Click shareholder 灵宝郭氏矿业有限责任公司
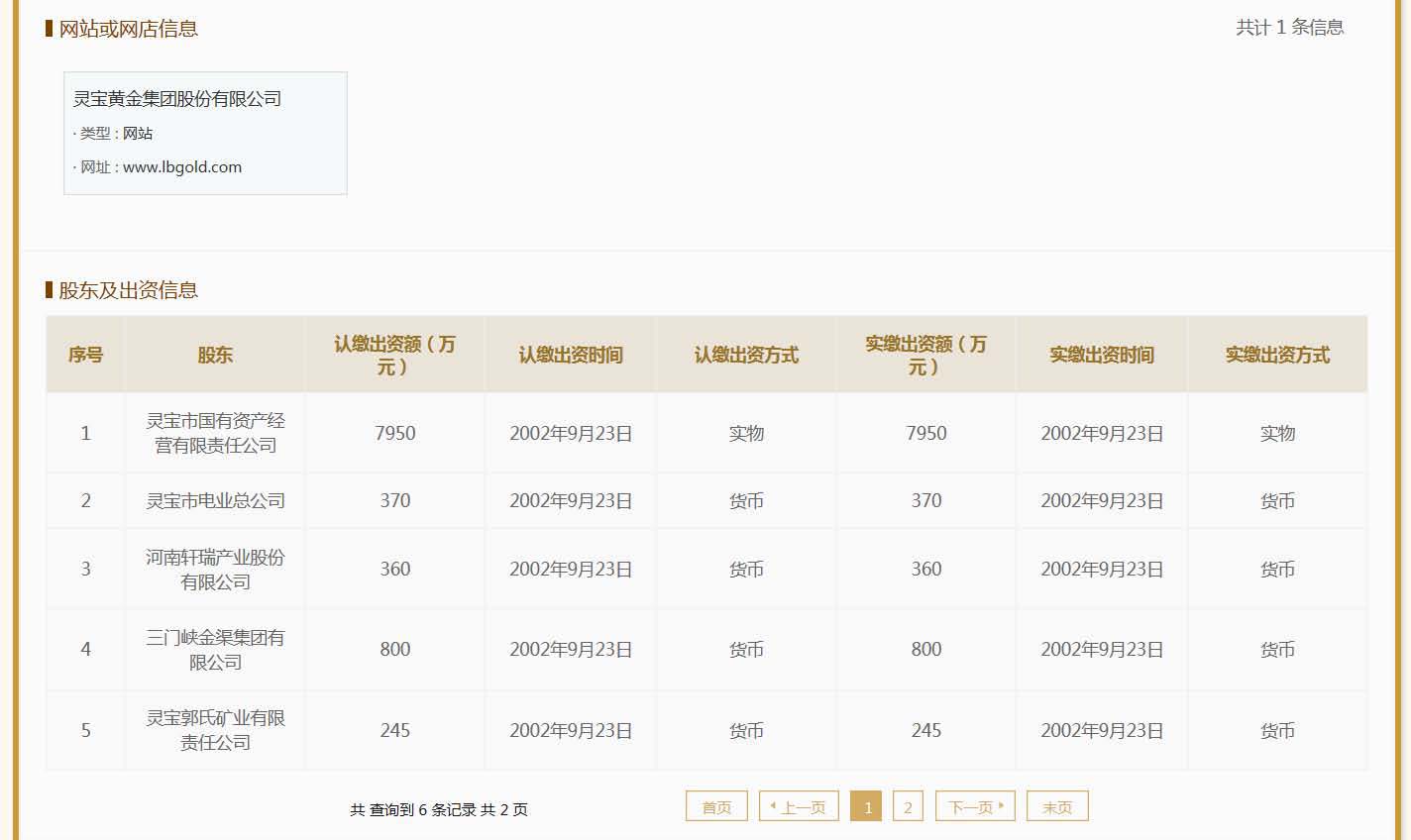The height and width of the screenshot is (840, 1411). point(215,730)
